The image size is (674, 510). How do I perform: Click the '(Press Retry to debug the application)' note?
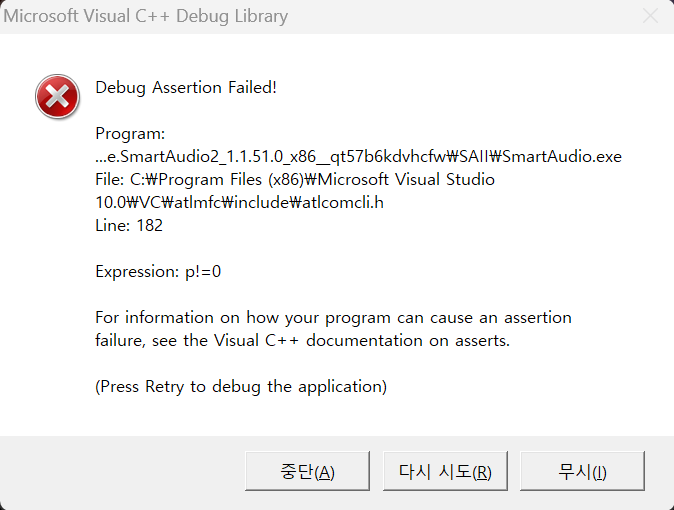[241, 387]
